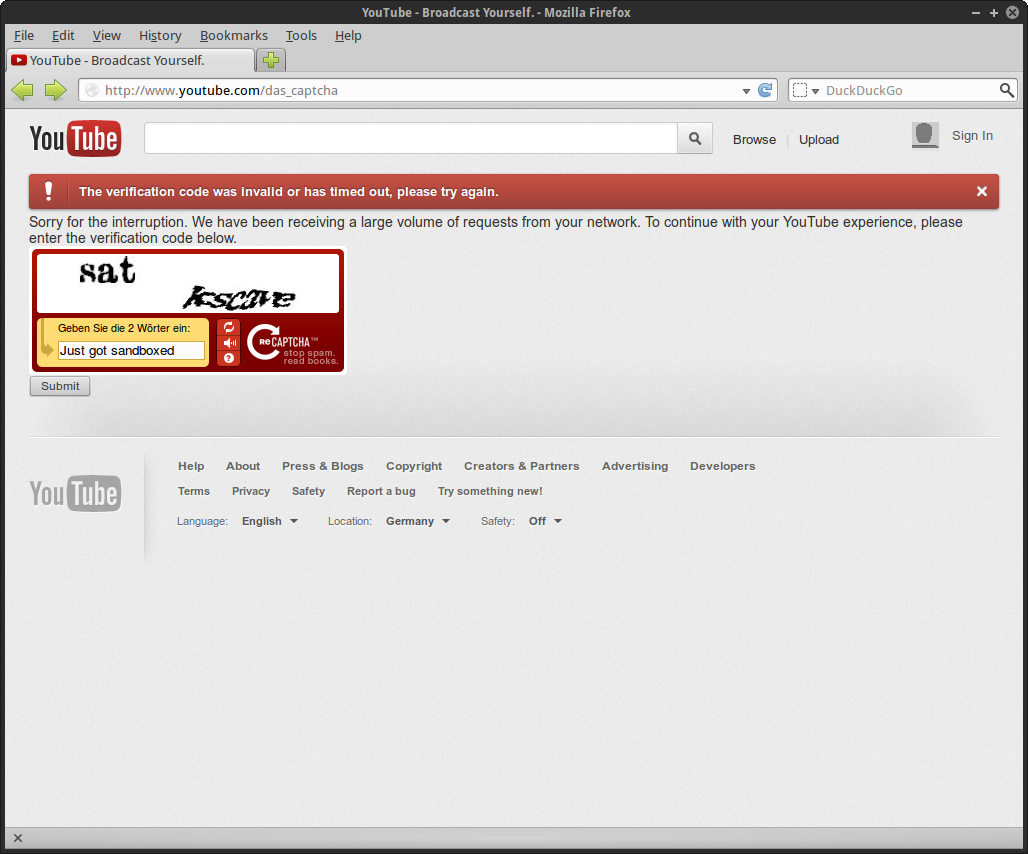Click the gray footer YouTube logo
The width and height of the screenshot is (1028, 854).
75,493
